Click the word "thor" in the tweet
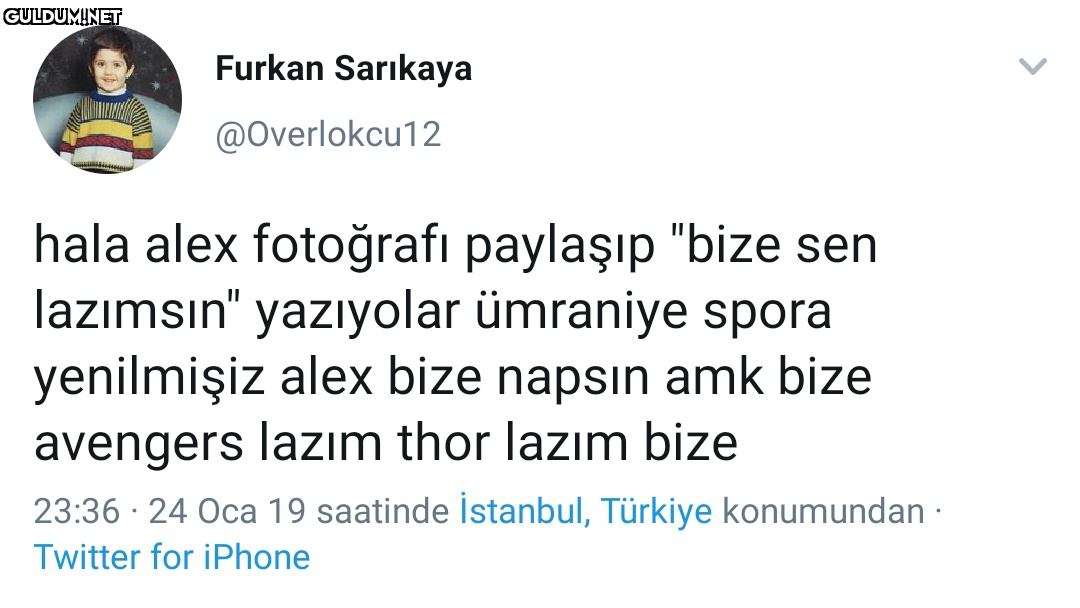 [x=444, y=442]
